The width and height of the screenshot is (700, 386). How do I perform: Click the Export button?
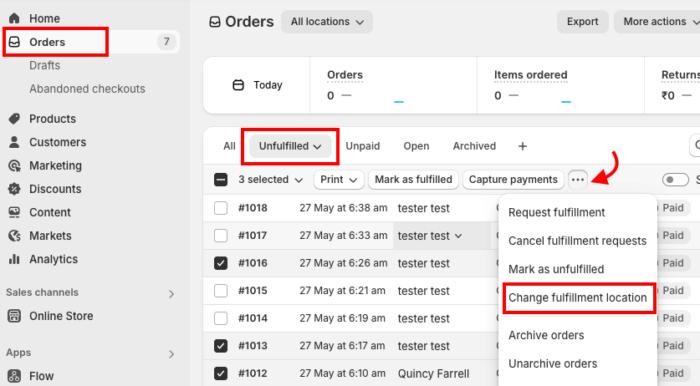point(582,22)
